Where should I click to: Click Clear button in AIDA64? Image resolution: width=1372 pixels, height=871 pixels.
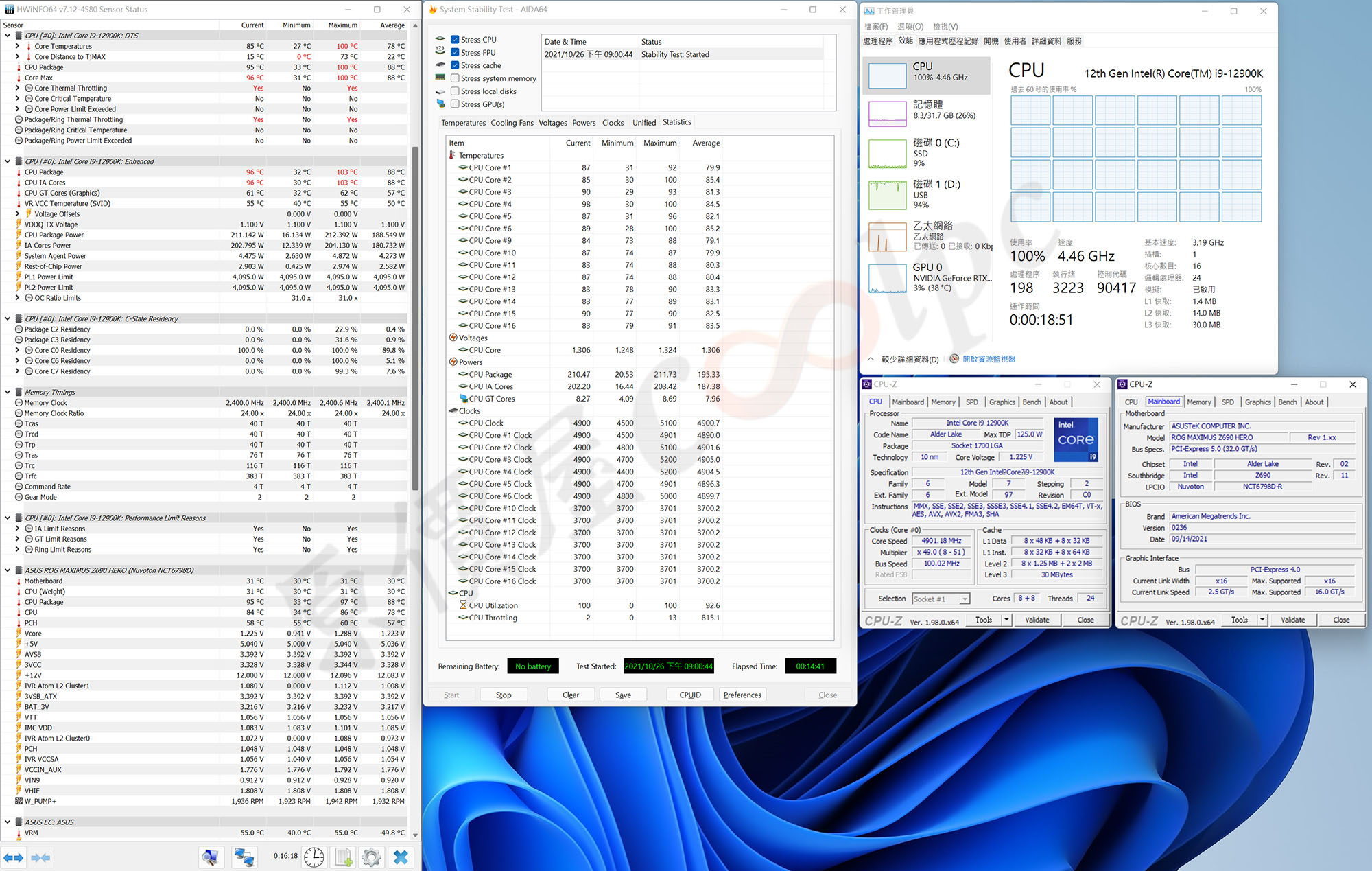[571, 695]
